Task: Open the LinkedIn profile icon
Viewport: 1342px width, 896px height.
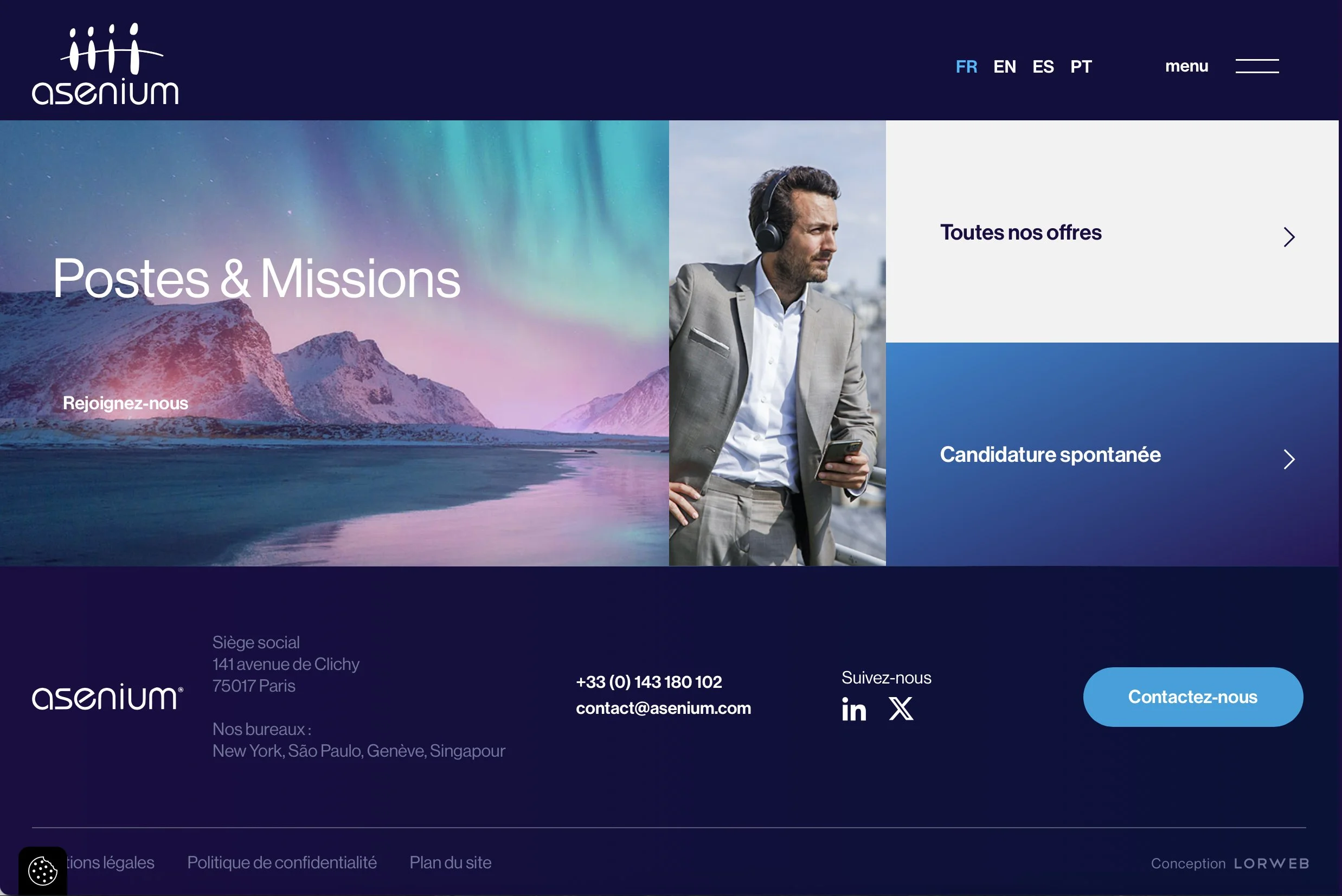Action: click(x=854, y=708)
